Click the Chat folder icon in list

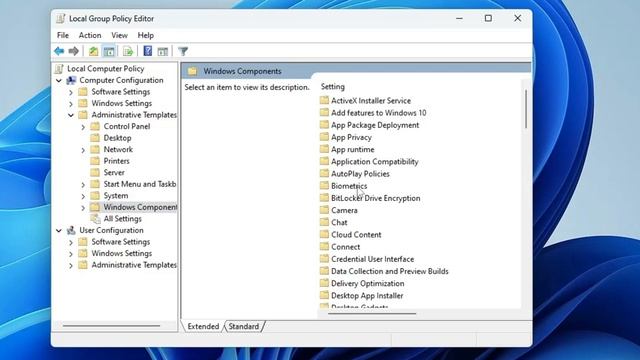coord(324,222)
